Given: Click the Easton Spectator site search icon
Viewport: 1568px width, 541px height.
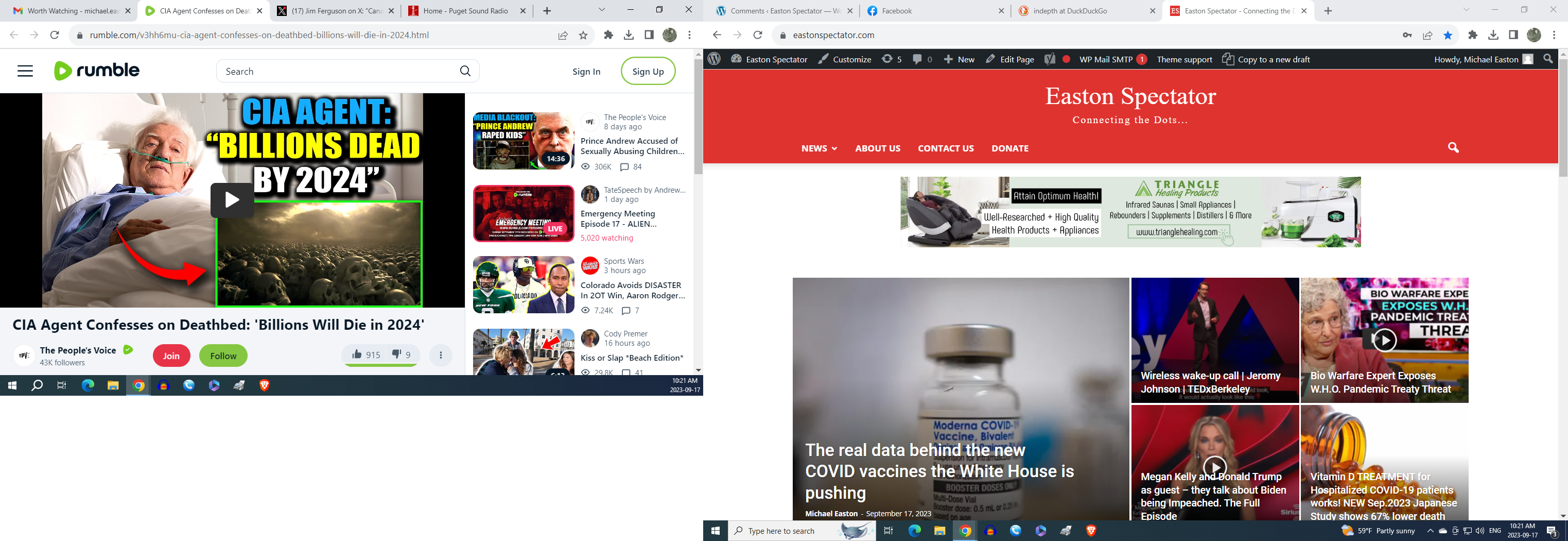Looking at the screenshot, I should tap(1453, 147).
